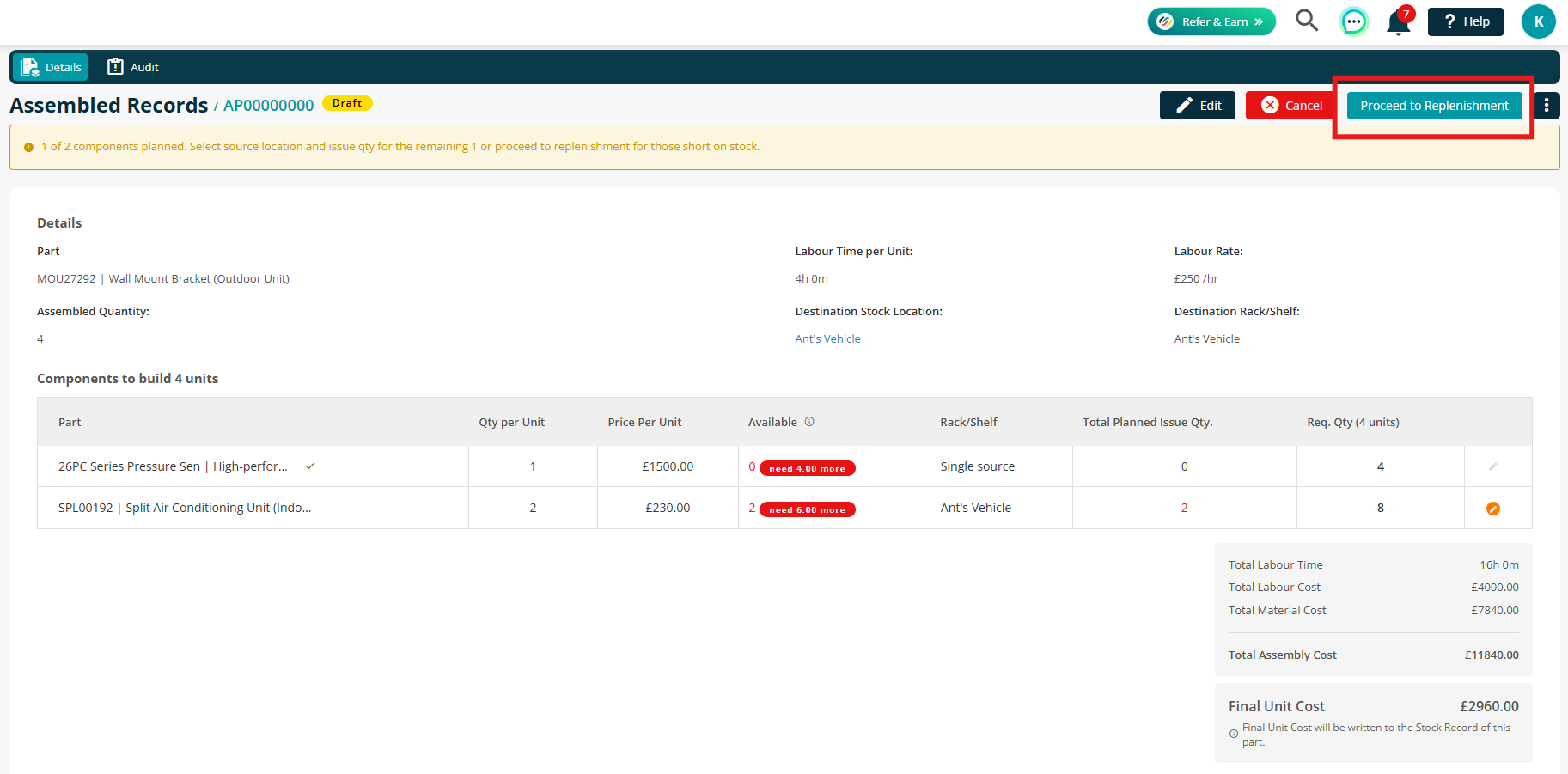Click the Edit button

coord(1198,105)
